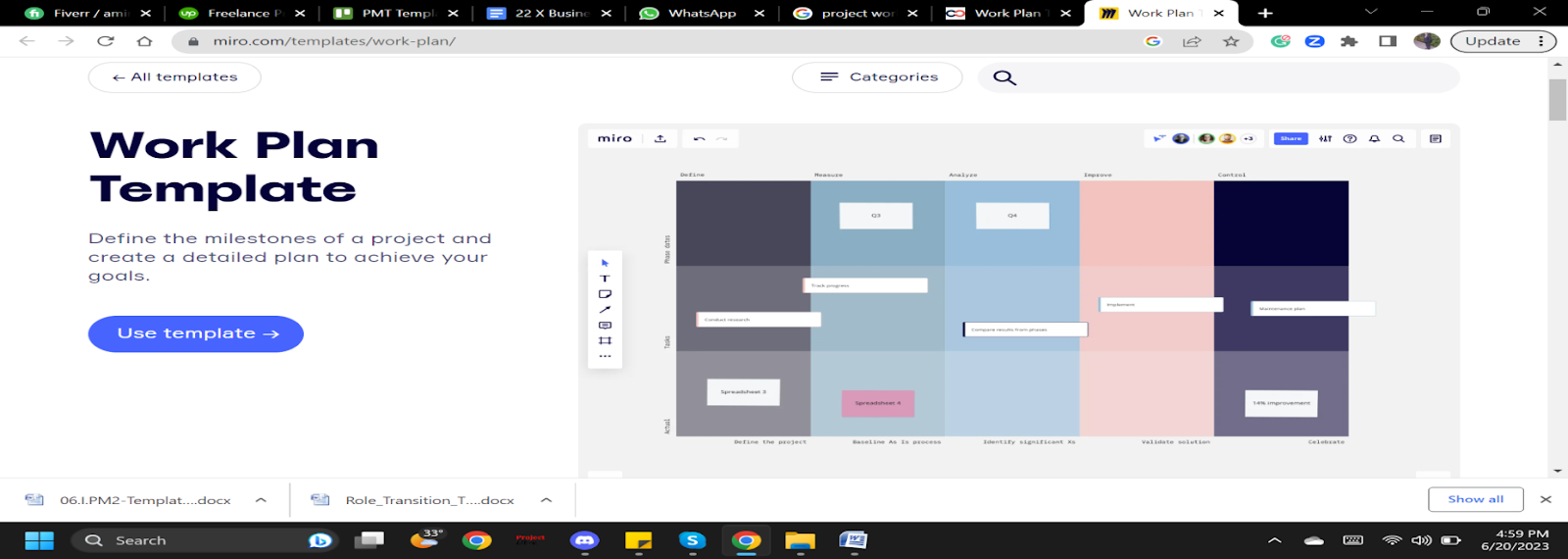Click the undo arrow in Miro board
This screenshot has width=1568, height=559.
699,138
